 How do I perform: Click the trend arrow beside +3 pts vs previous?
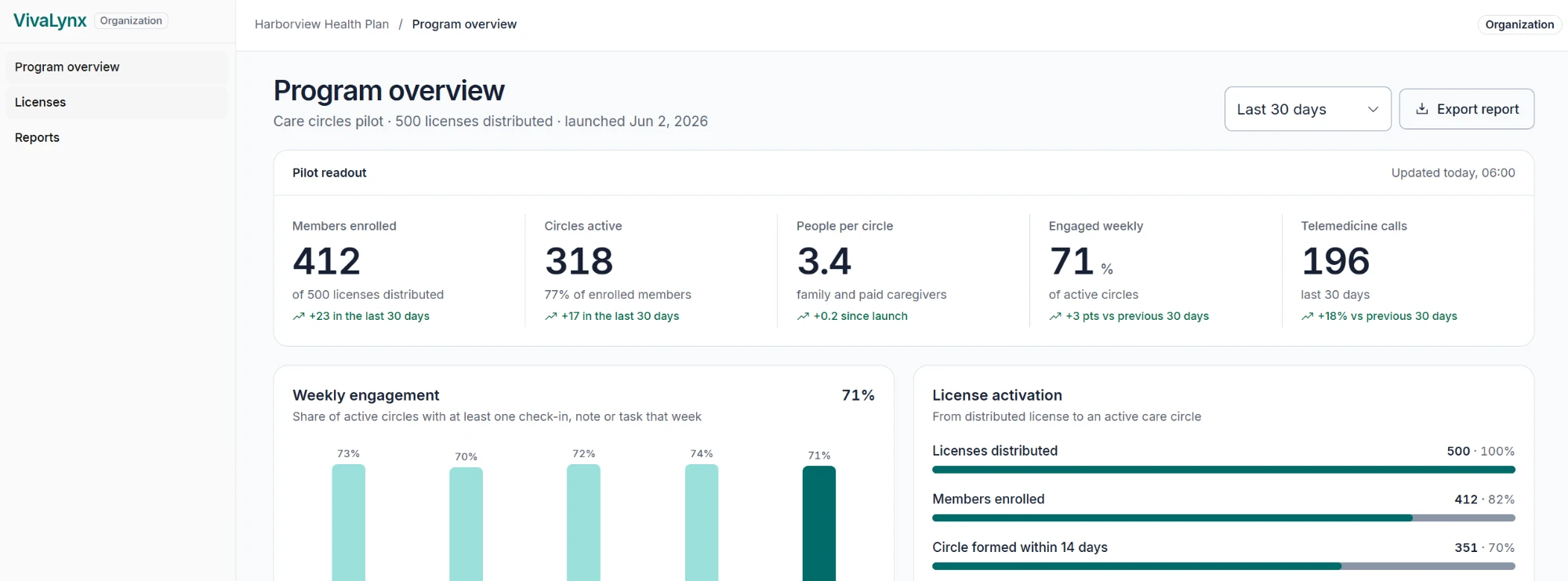click(x=1055, y=316)
